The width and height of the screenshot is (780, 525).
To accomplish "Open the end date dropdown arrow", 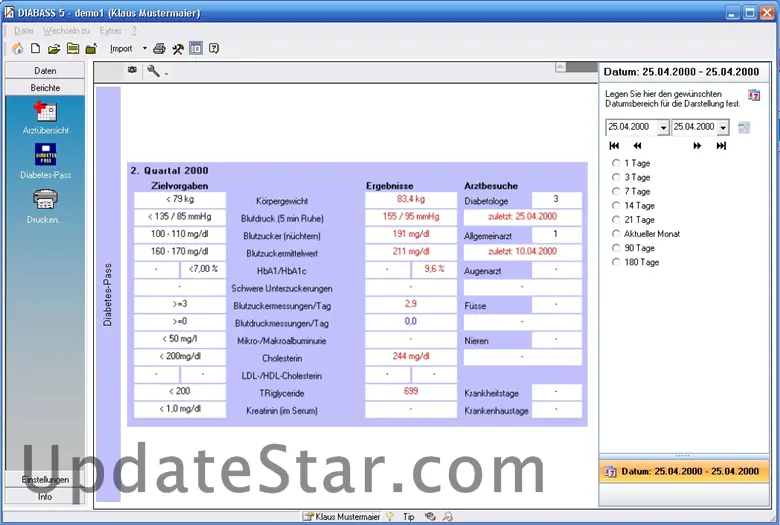I will [723, 128].
